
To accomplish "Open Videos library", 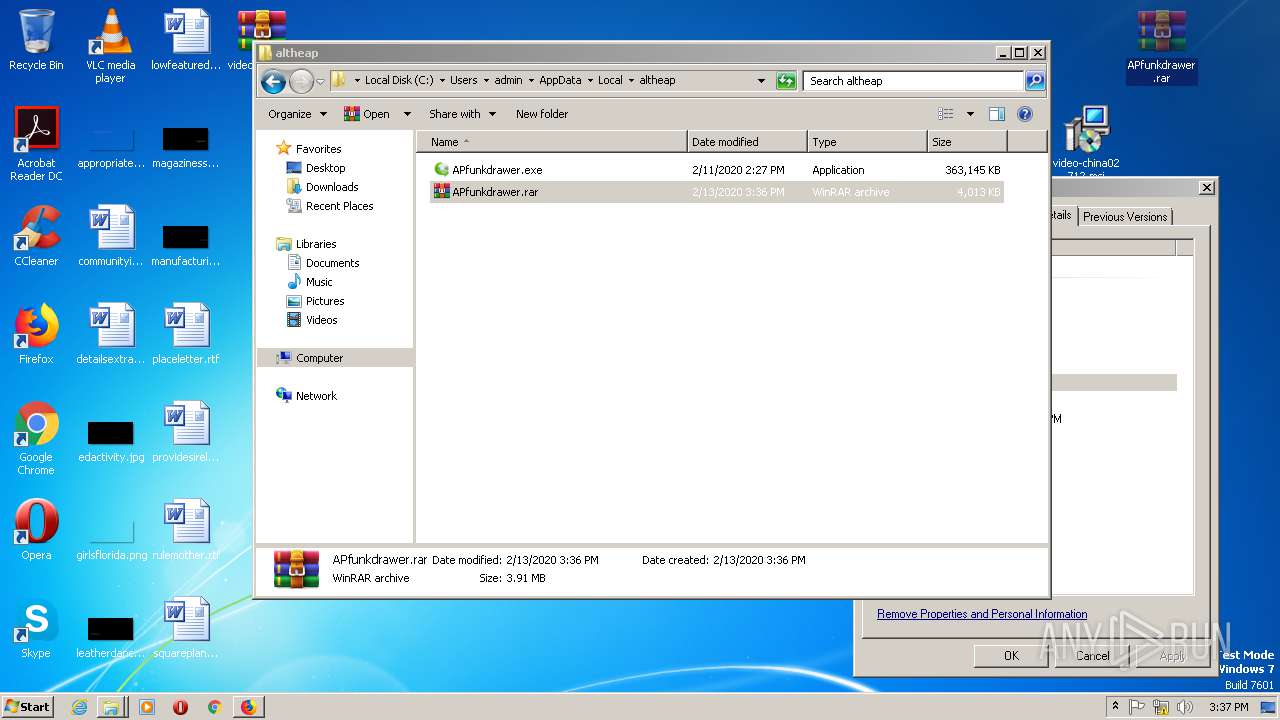I will click(321, 320).
